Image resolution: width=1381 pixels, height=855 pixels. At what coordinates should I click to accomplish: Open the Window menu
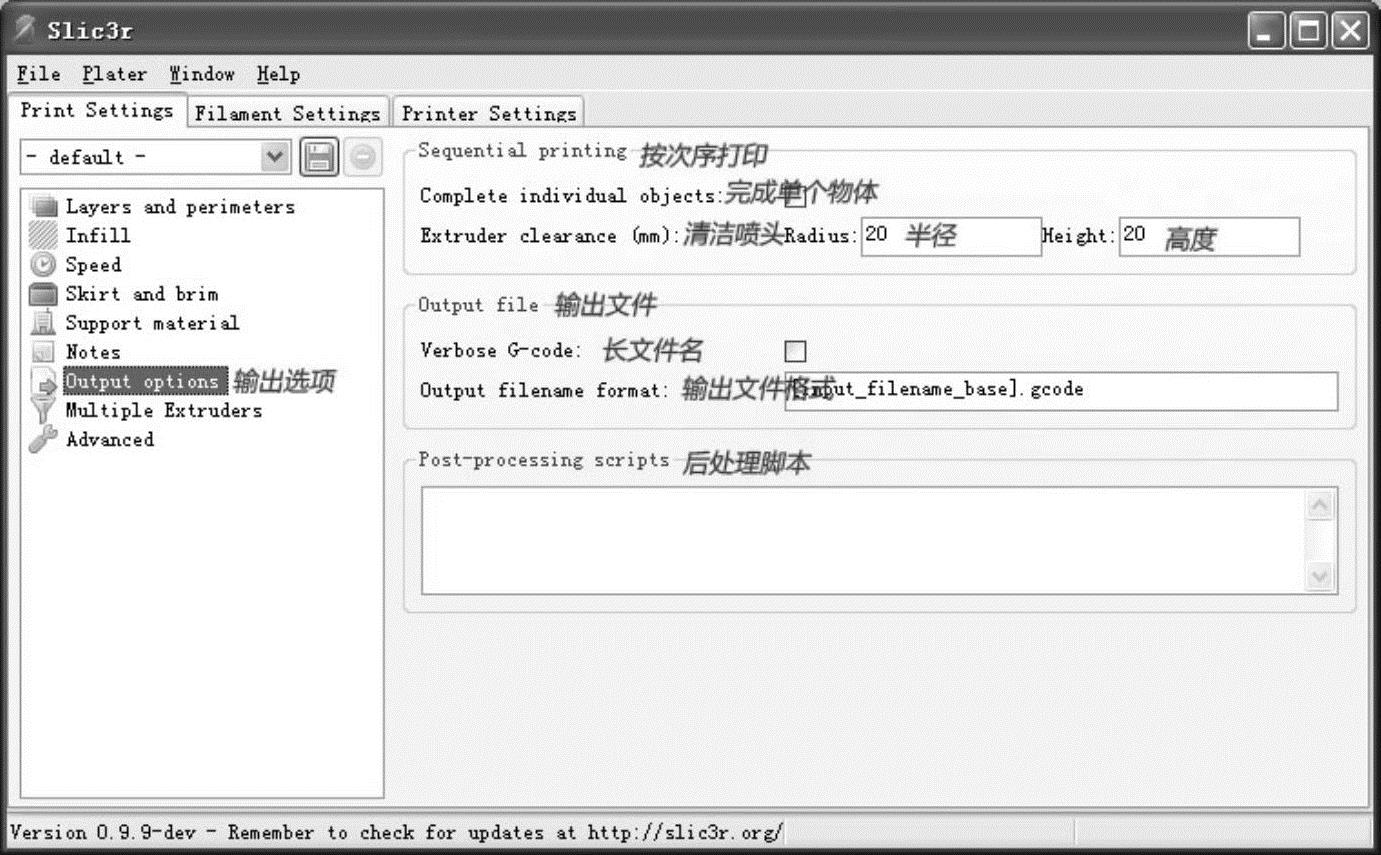(201, 74)
